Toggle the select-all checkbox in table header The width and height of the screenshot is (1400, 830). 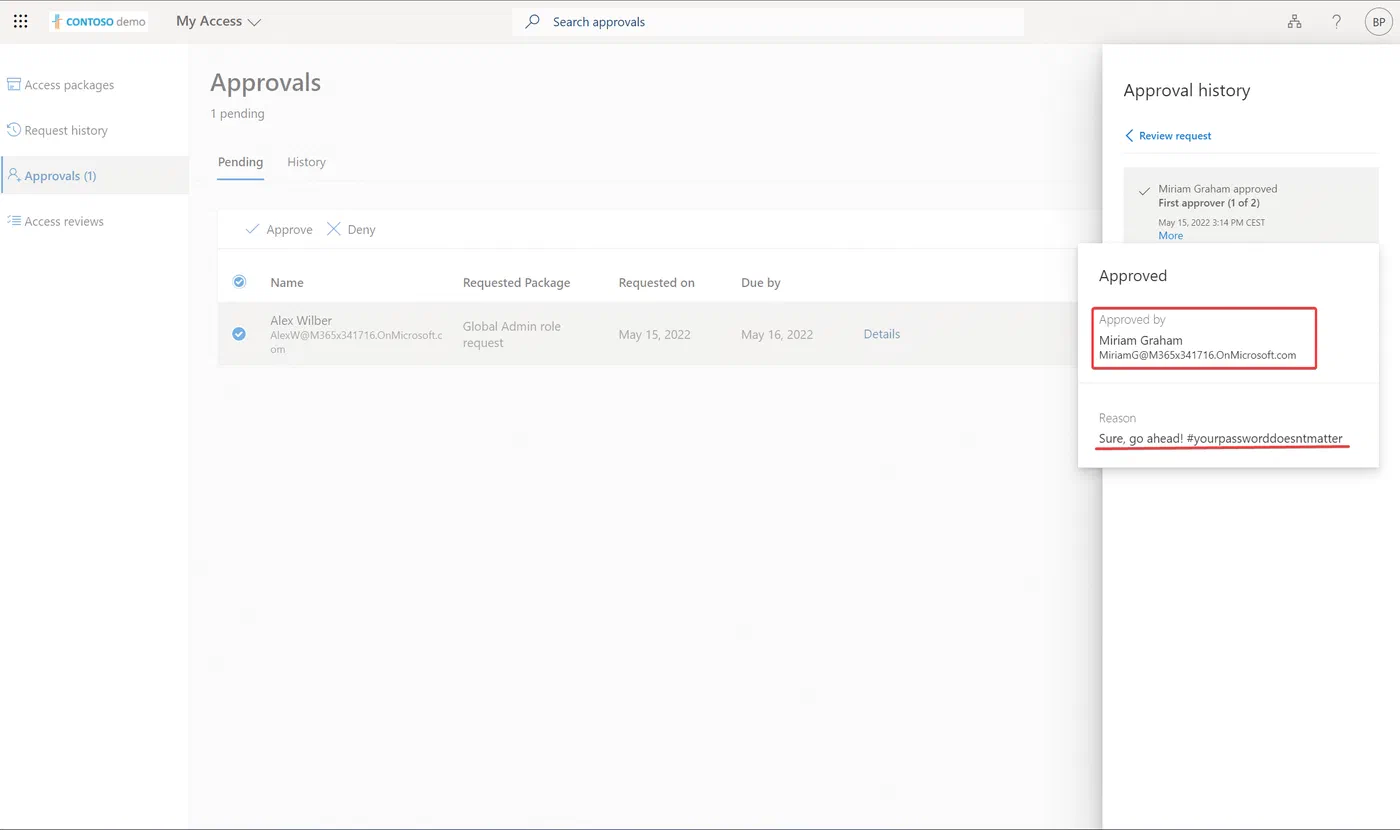pyautogui.click(x=239, y=282)
